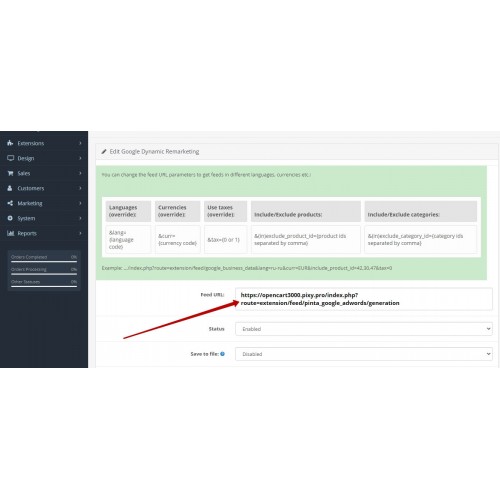Click the System gear icon
The image size is (500, 500).
(x=10, y=218)
